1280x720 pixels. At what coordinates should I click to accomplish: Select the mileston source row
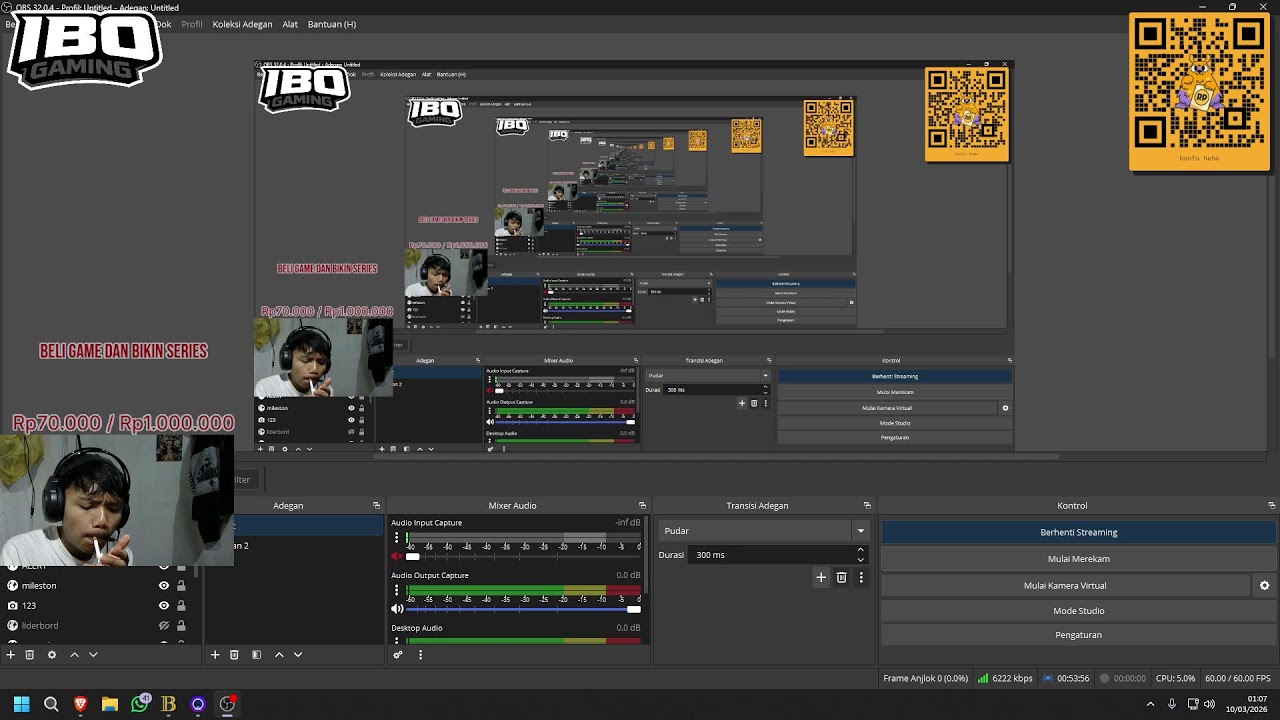click(x=100, y=585)
